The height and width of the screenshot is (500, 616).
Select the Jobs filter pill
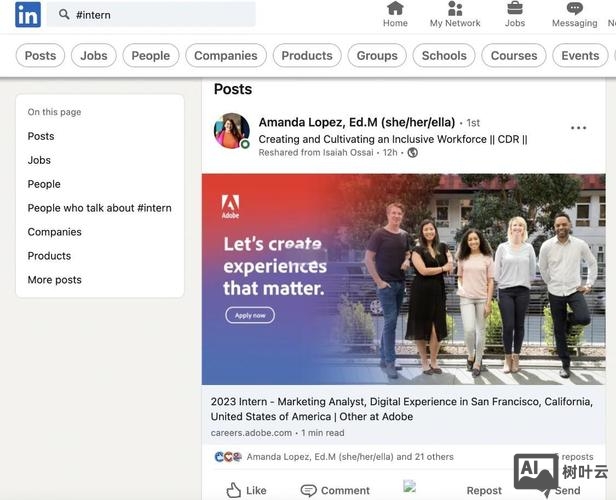click(x=94, y=55)
